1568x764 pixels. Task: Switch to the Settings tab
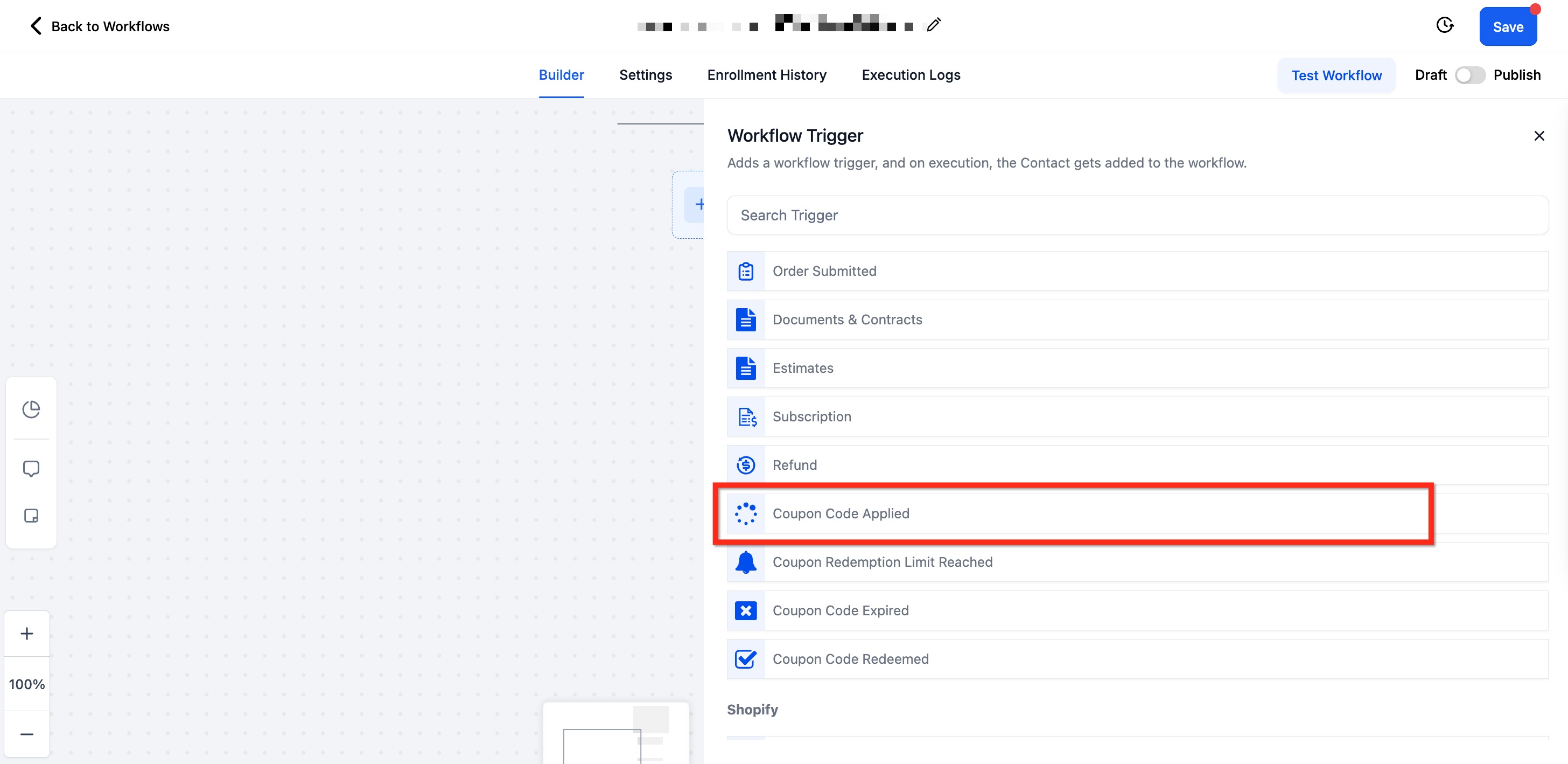tap(645, 75)
